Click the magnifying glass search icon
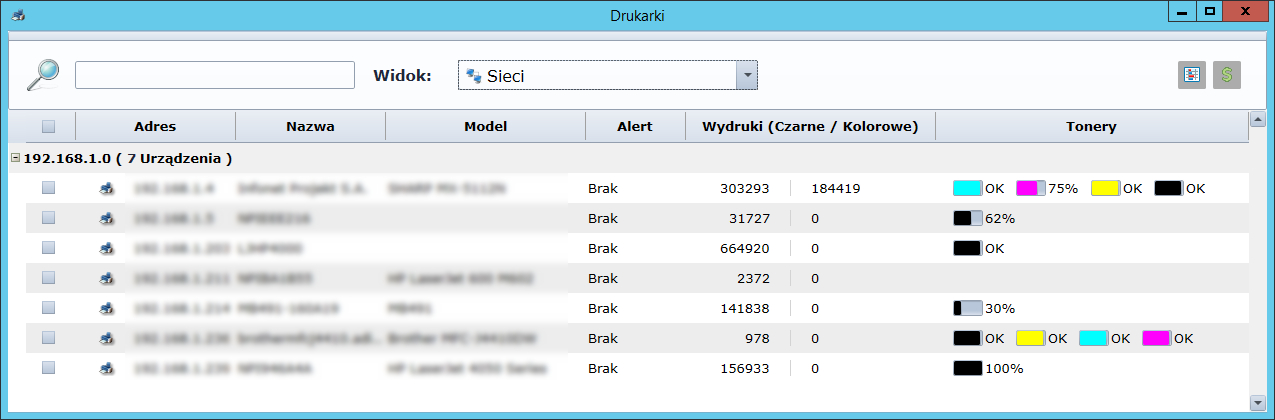The height and width of the screenshot is (420, 1275). pos(43,75)
